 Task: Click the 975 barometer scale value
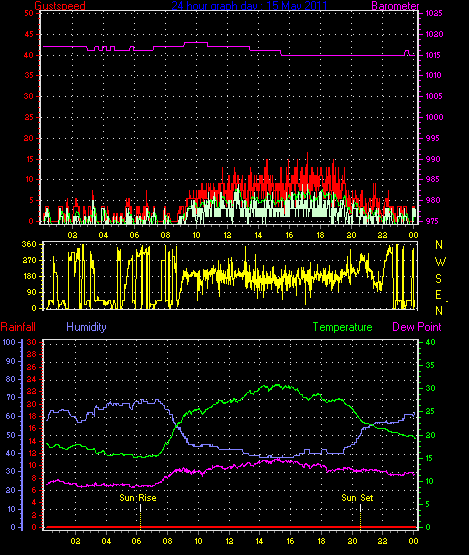point(433,221)
